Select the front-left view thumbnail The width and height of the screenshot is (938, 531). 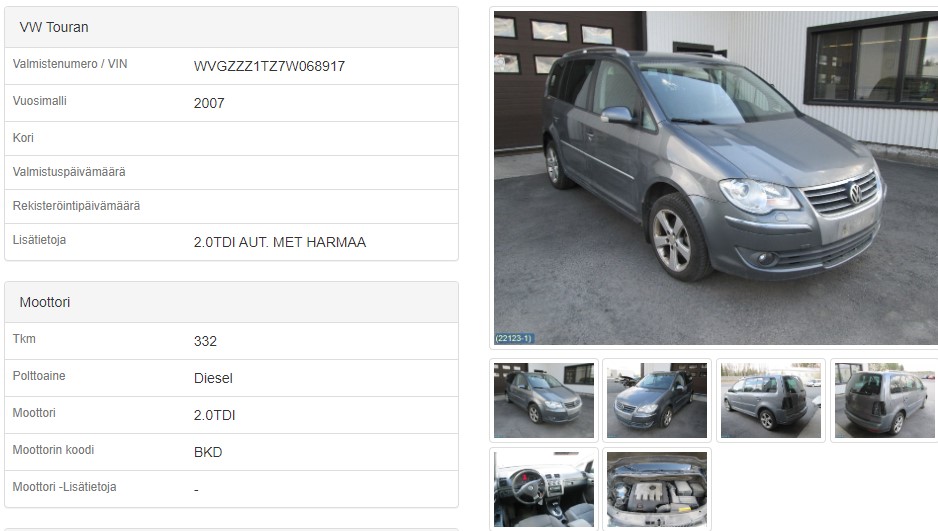657,400
